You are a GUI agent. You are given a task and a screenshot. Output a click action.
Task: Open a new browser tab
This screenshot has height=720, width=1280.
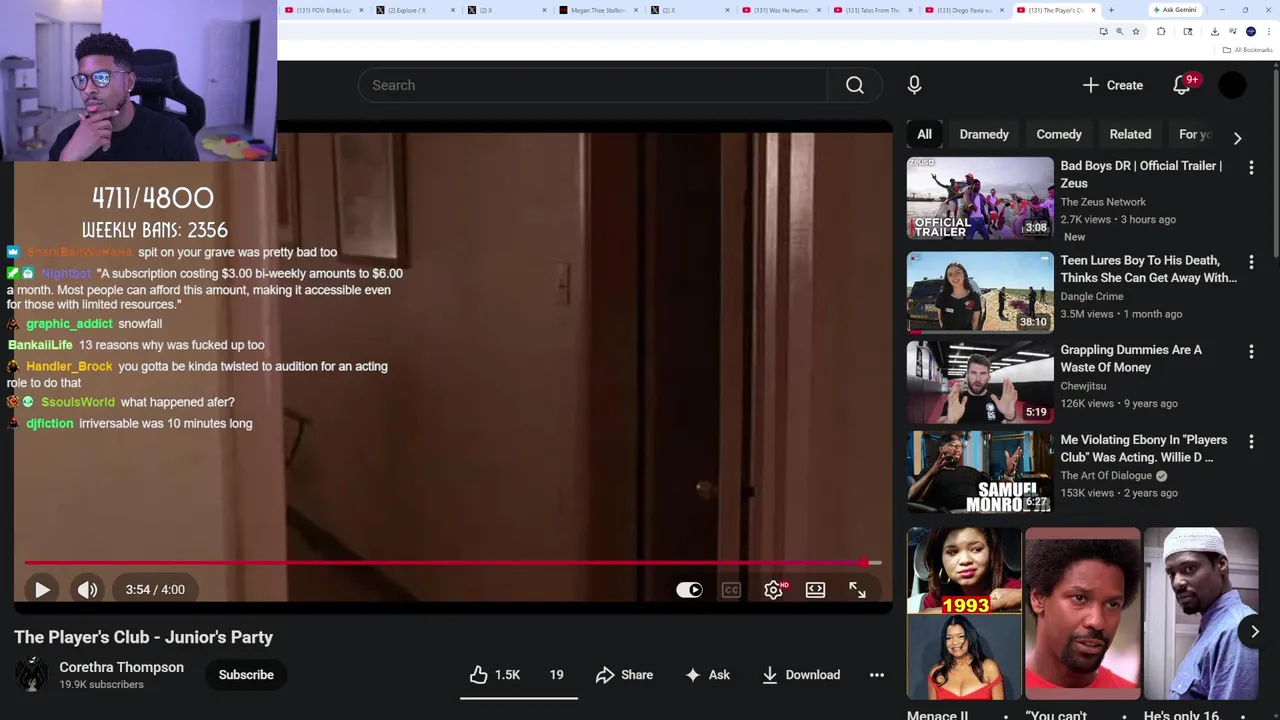(x=1111, y=10)
